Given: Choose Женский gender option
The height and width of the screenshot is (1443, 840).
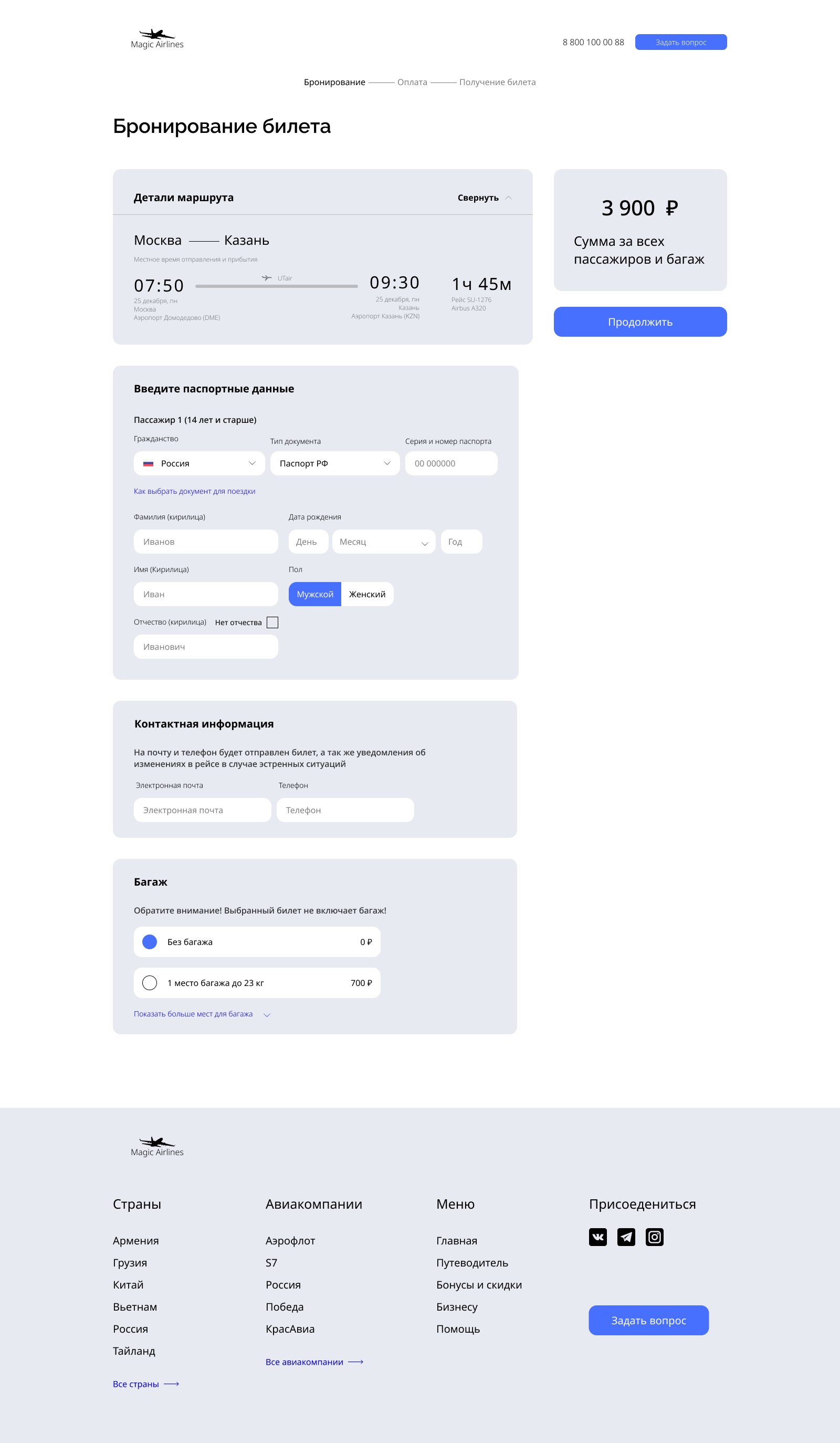Looking at the screenshot, I should pyautogui.click(x=367, y=595).
